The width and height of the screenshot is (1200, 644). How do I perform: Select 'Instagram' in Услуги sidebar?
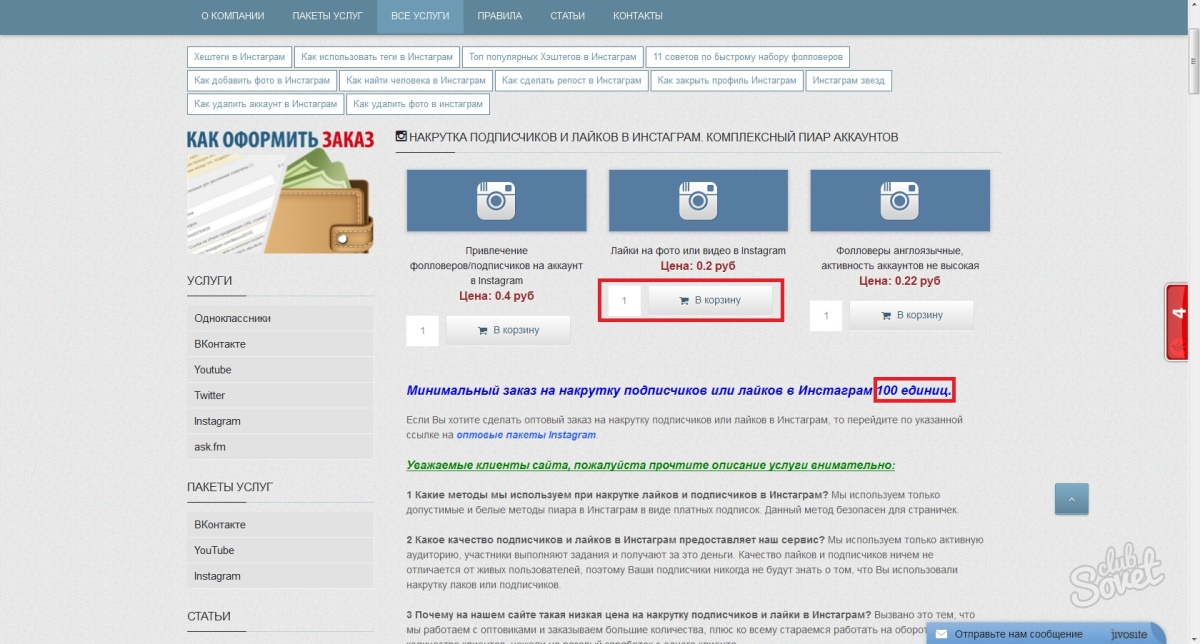[x=280, y=421]
